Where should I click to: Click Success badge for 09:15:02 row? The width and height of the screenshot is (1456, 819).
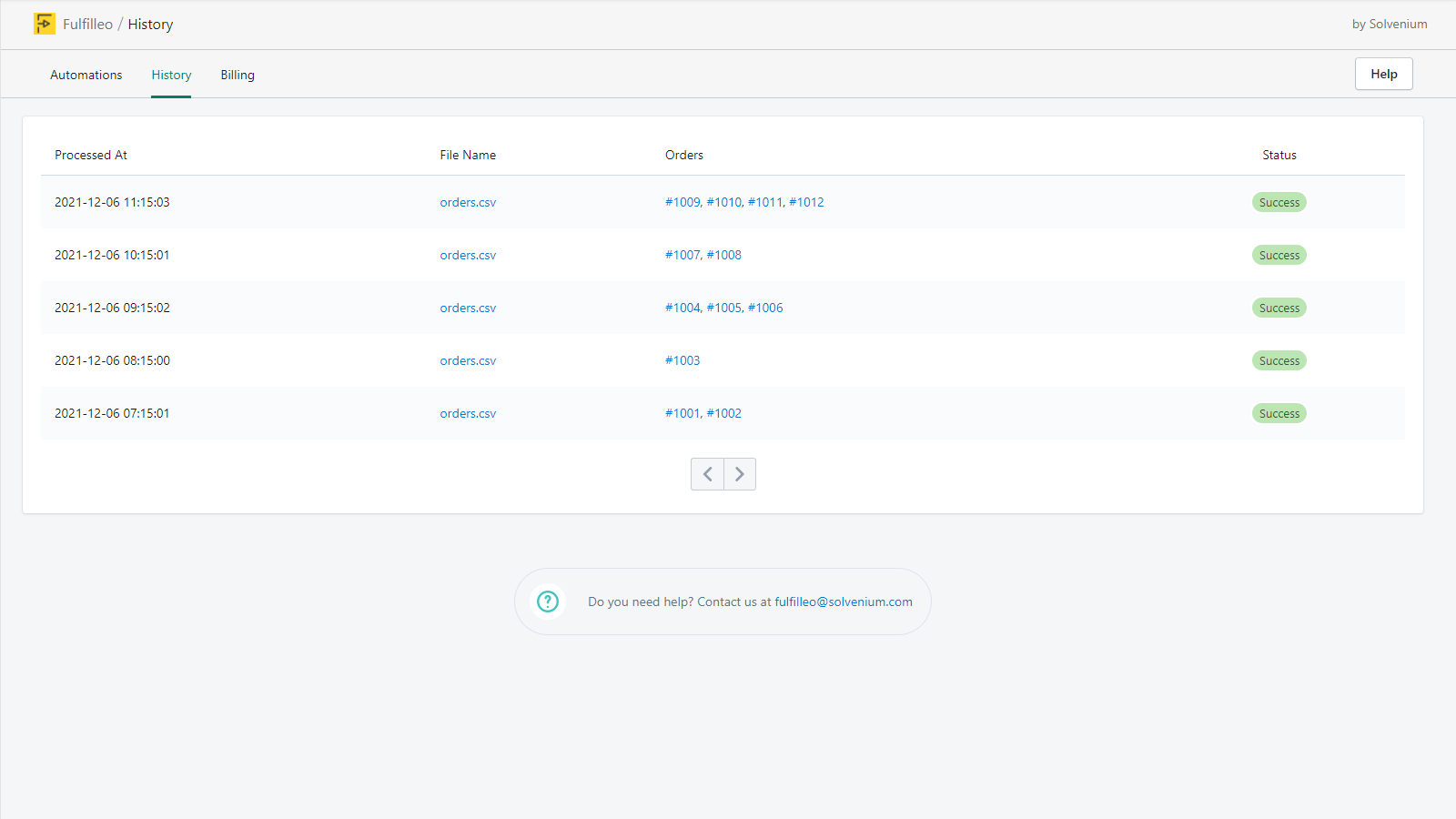[1279, 308]
